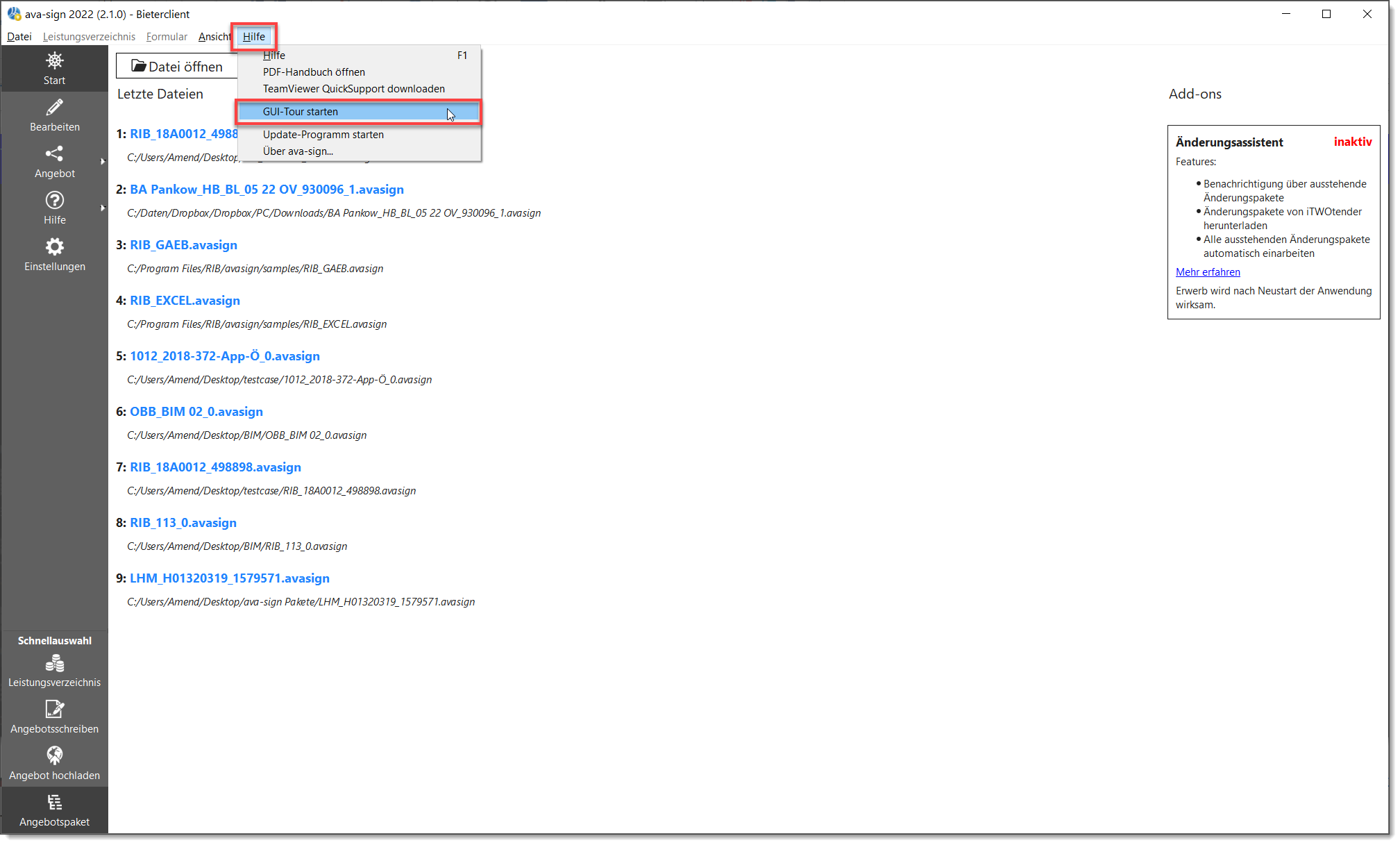1400x845 pixels.
Task: Open the Ansicht menu
Action: pyautogui.click(x=214, y=37)
